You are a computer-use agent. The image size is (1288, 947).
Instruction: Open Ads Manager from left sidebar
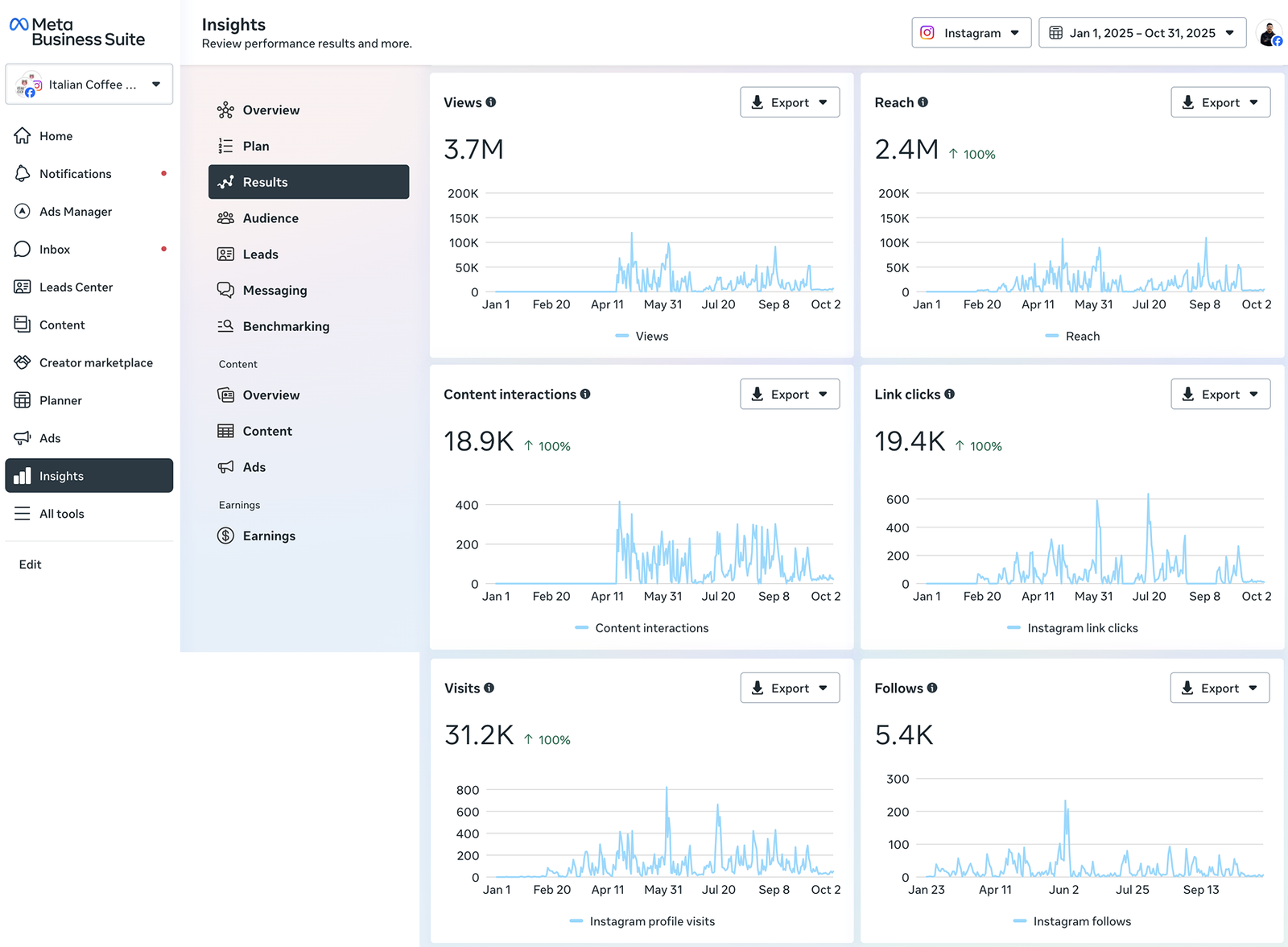76,212
